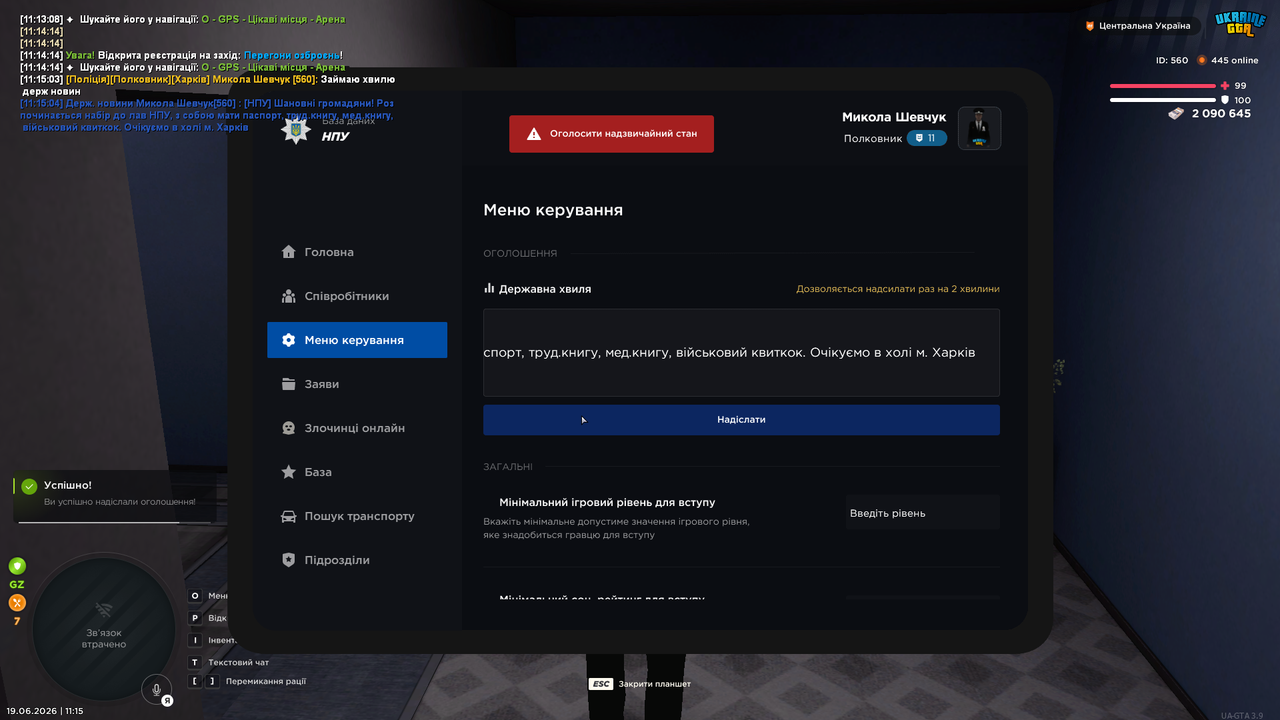
Task: Click the Микола Шевчук avatar thumbnail
Action: 980,128
